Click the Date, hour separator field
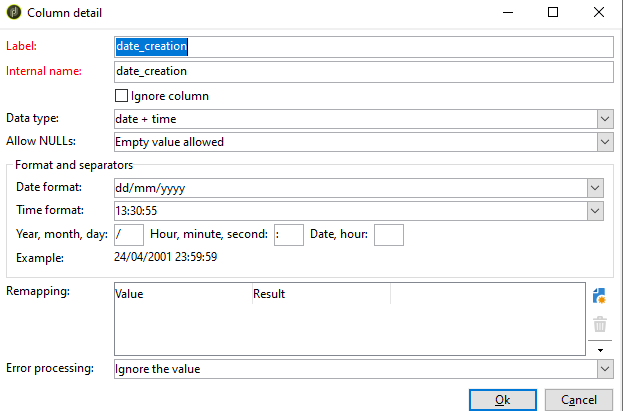 coord(388,234)
